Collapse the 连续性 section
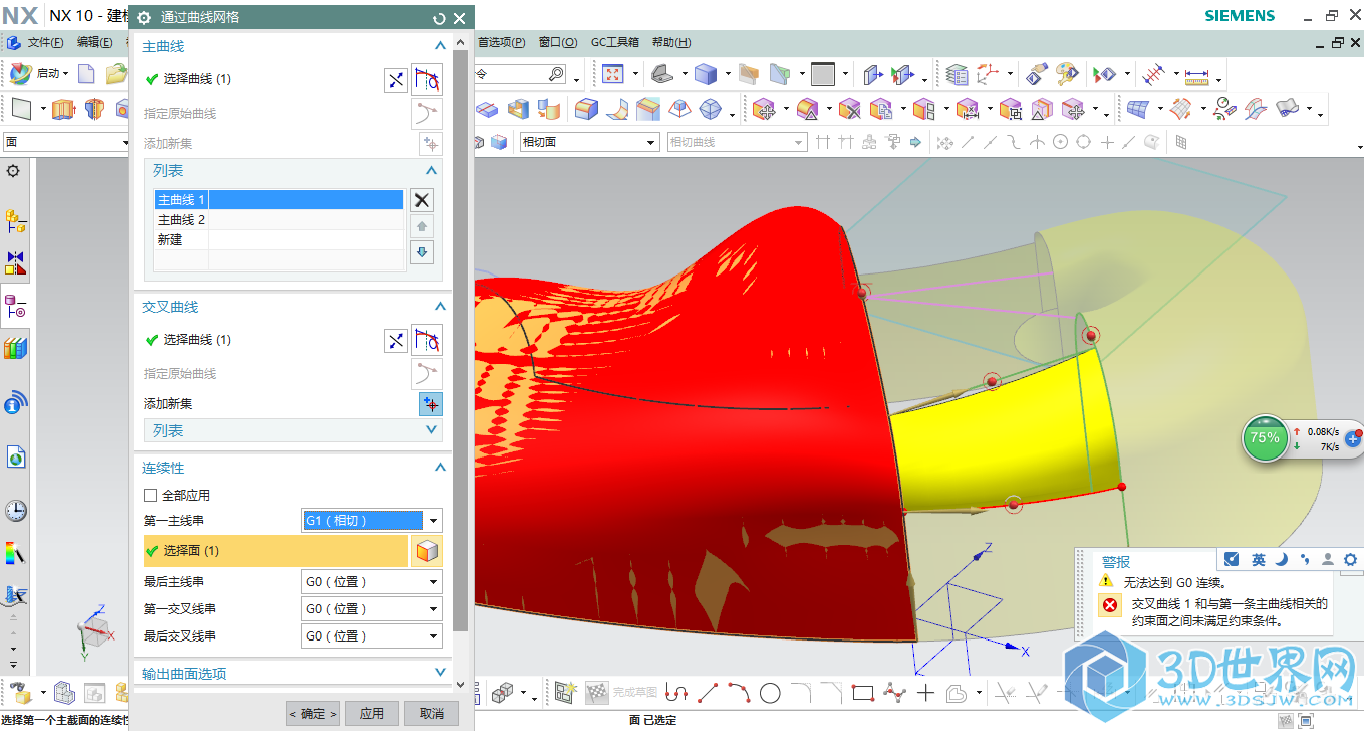Image resolution: width=1364 pixels, height=731 pixels. pyautogui.click(x=439, y=468)
